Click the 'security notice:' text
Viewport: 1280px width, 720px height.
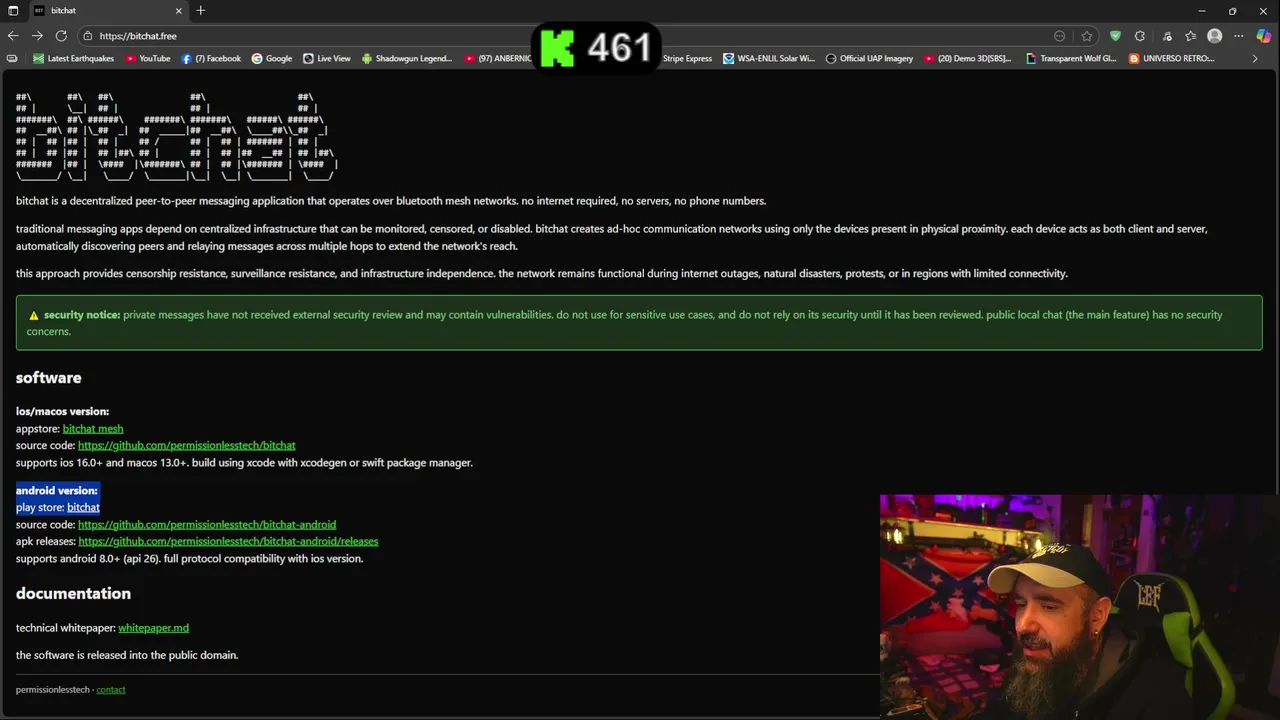tap(82, 315)
